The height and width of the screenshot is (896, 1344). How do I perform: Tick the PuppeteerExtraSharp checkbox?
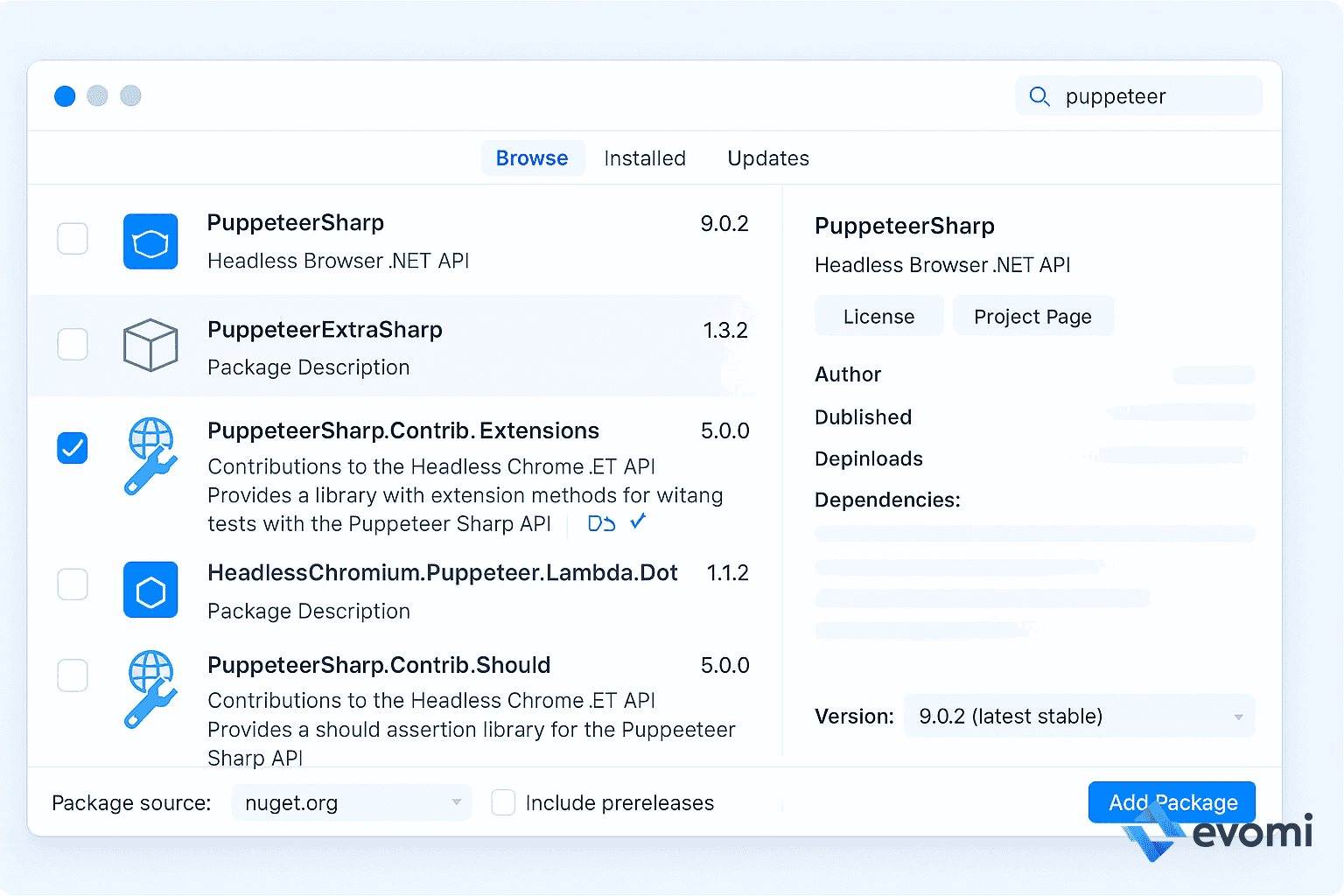[x=73, y=344]
